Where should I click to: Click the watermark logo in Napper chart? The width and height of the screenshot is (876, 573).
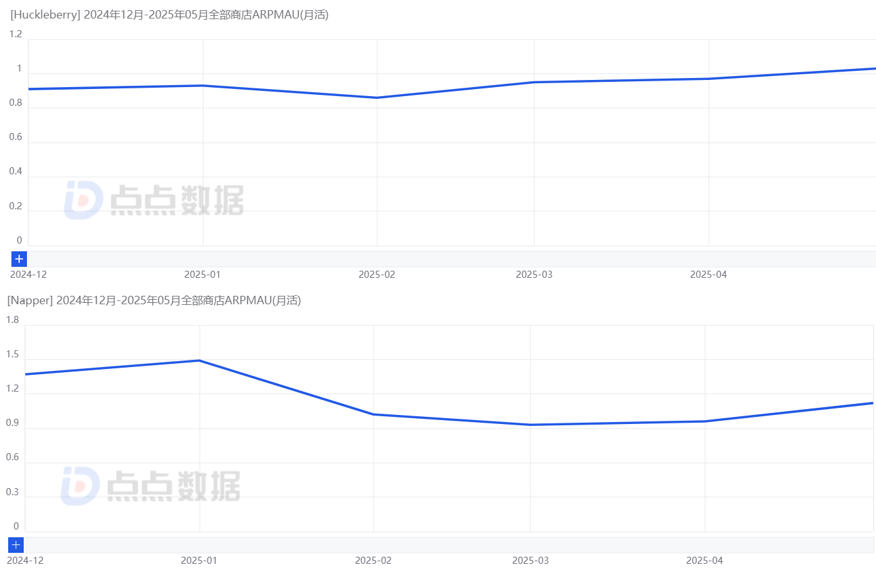(151, 486)
